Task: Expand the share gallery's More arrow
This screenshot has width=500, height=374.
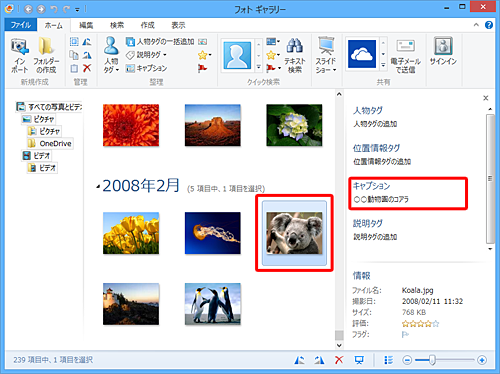Action: point(383,65)
